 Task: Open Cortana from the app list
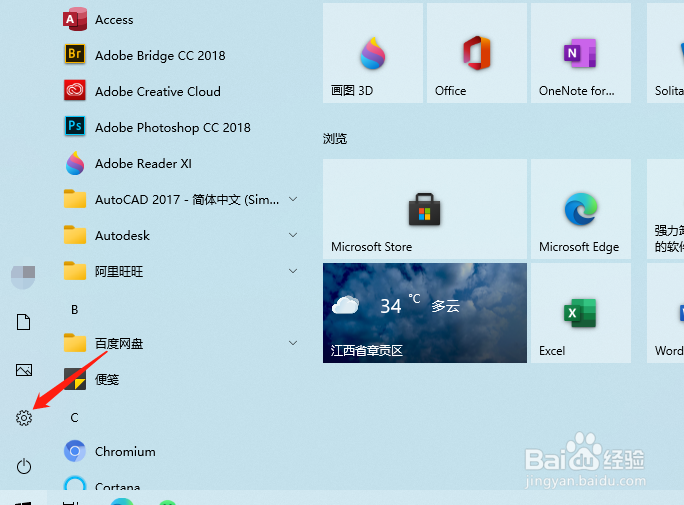point(102,483)
